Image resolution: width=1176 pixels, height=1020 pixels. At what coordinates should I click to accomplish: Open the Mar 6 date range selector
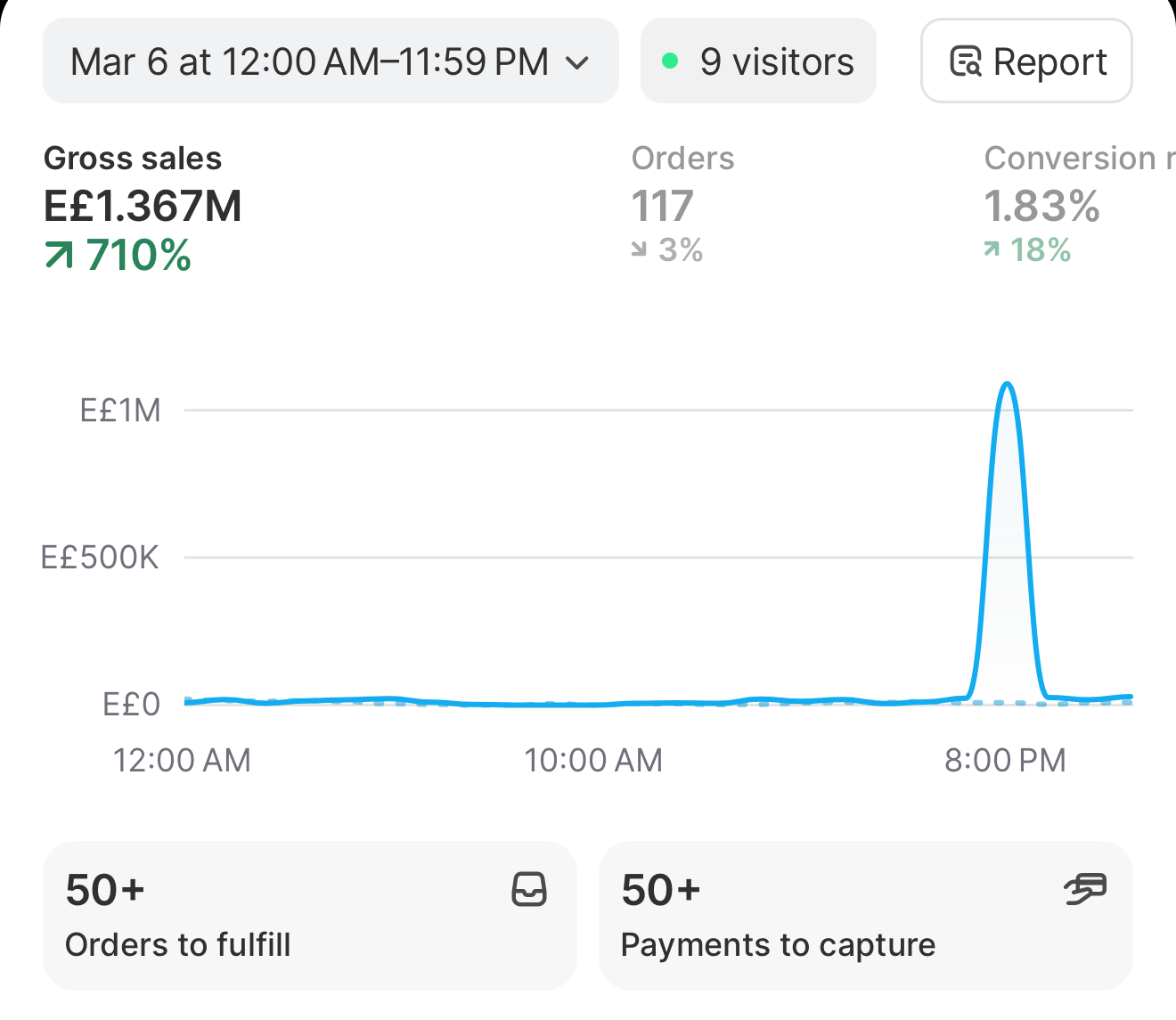[331, 61]
